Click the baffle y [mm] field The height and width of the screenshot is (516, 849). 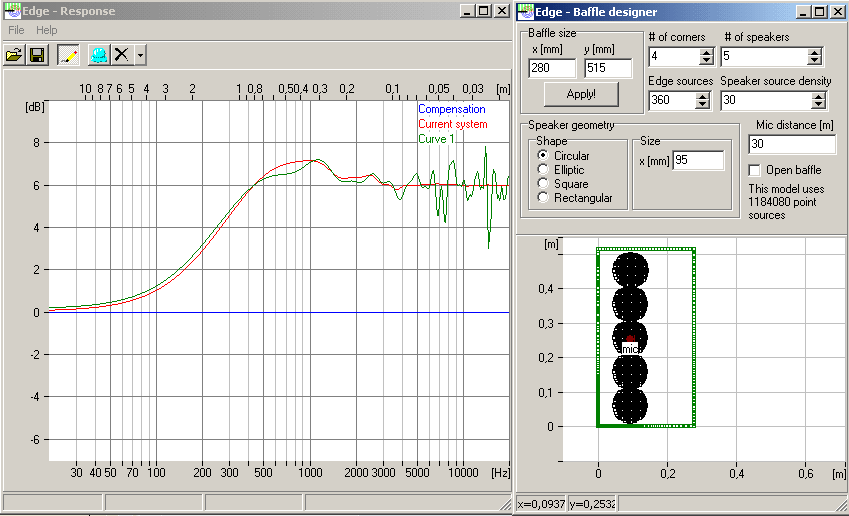tap(608, 68)
